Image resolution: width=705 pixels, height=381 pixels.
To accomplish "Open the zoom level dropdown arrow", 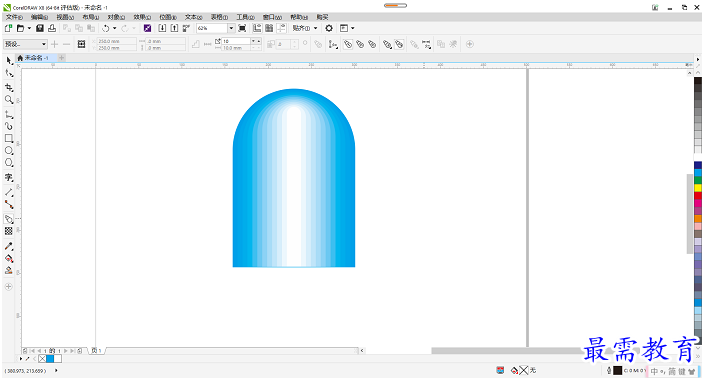I will coord(231,28).
